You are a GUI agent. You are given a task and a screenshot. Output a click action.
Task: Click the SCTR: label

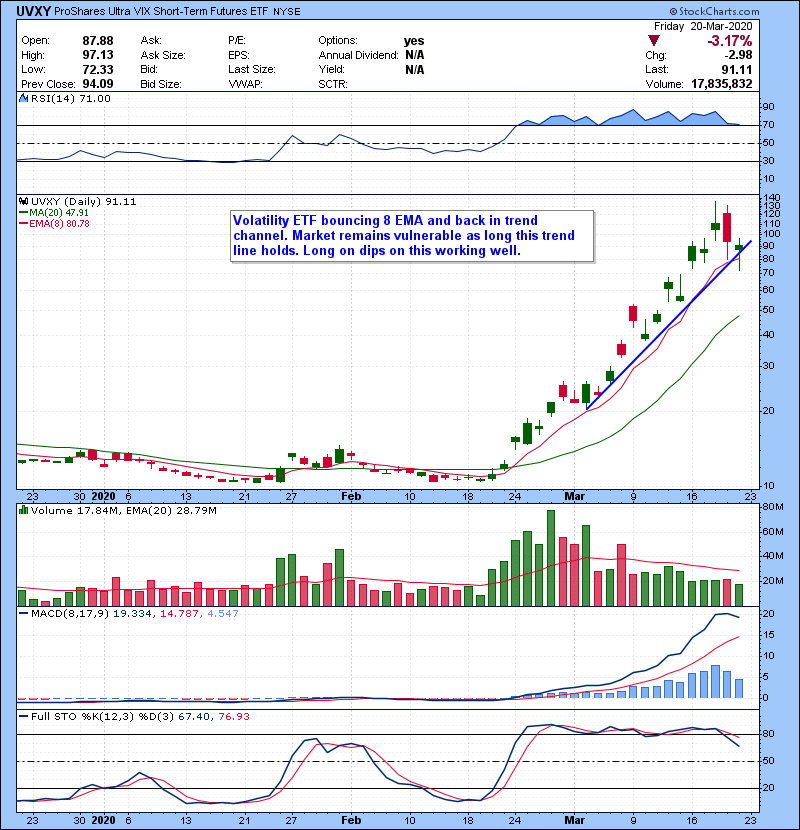pos(333,84)
